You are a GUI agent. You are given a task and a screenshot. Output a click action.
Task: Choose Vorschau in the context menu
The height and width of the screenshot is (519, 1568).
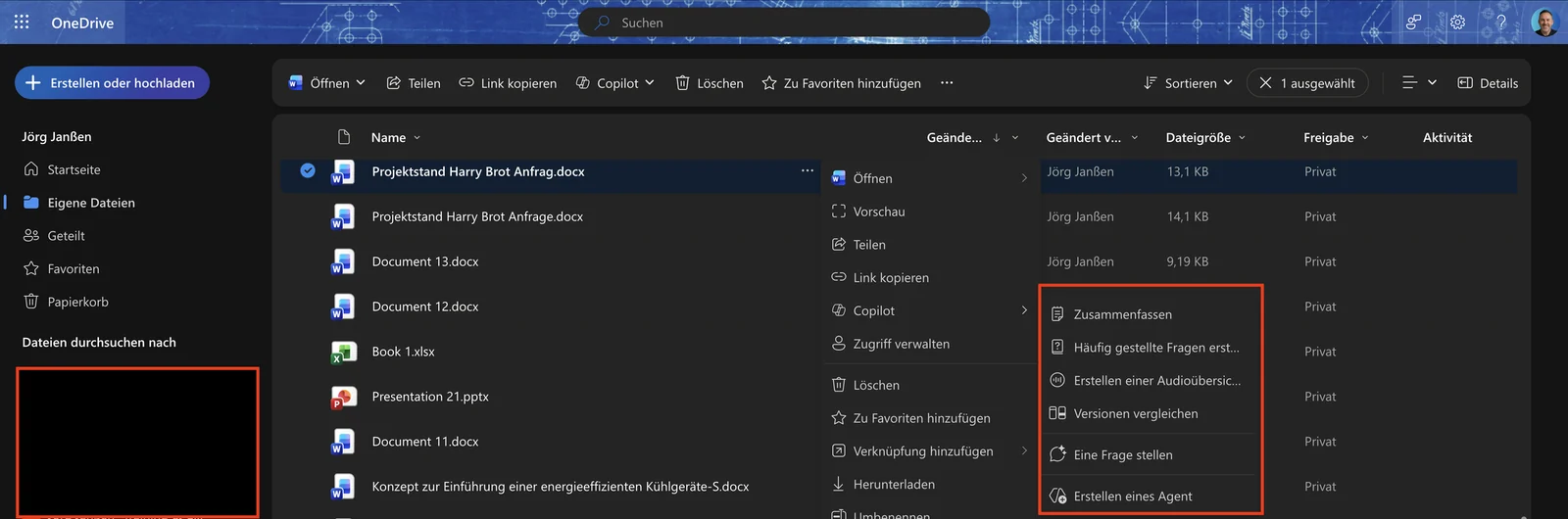929,212
